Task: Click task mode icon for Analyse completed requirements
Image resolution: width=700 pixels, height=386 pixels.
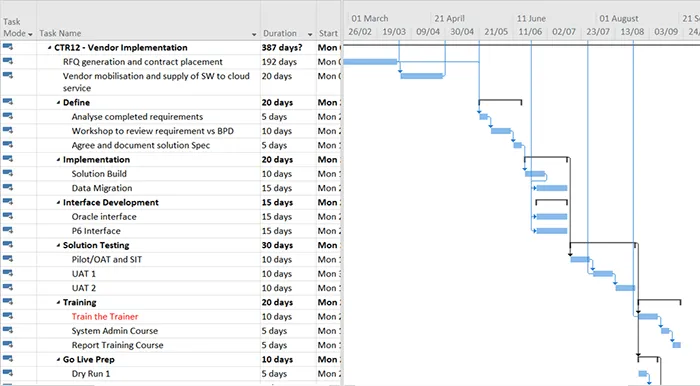Action: point(8,116)
